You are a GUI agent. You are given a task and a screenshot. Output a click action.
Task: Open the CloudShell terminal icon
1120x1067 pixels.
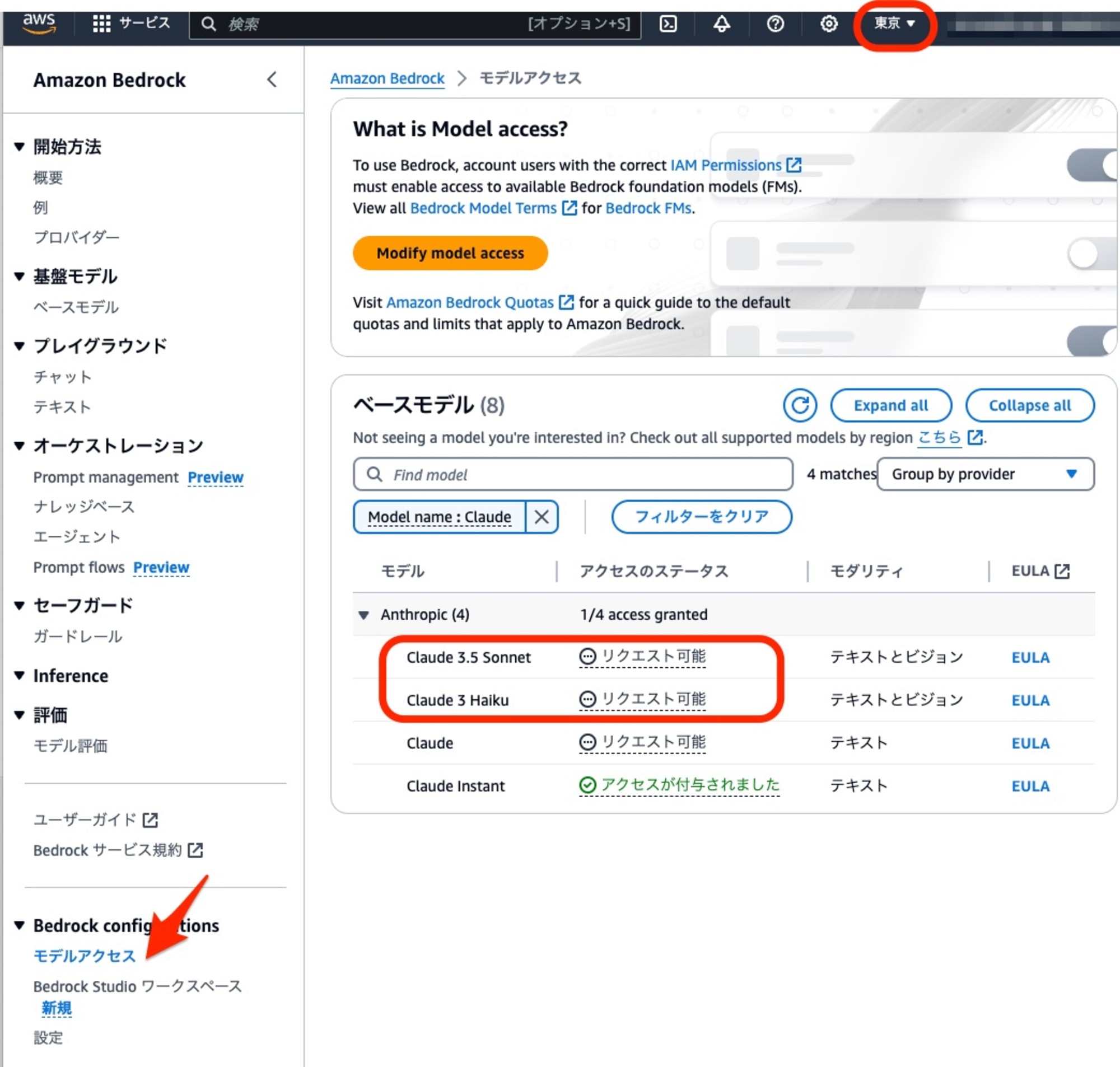[668, 24]
